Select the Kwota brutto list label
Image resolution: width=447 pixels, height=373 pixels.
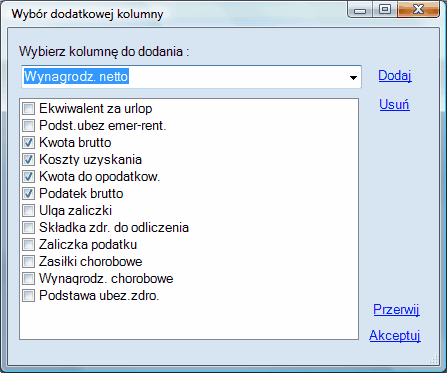click(75, 143)
